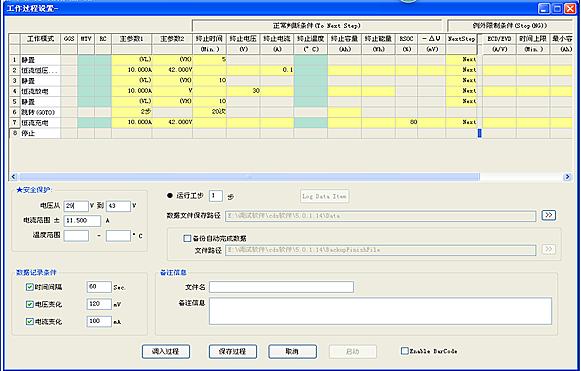Select step row header number 8
The height and width of the screenshot is (371, 581).
click(x=15, y=133)
